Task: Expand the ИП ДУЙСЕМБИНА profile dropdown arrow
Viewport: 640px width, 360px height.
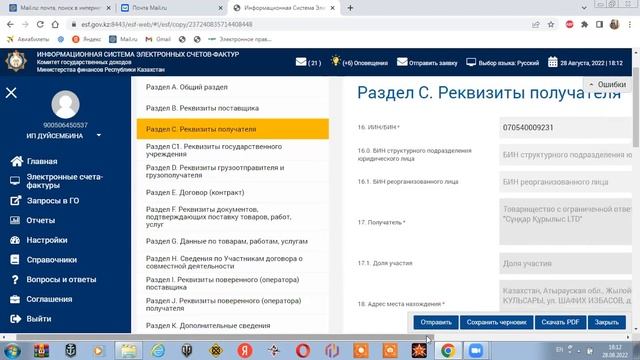Action: [99, 135]
